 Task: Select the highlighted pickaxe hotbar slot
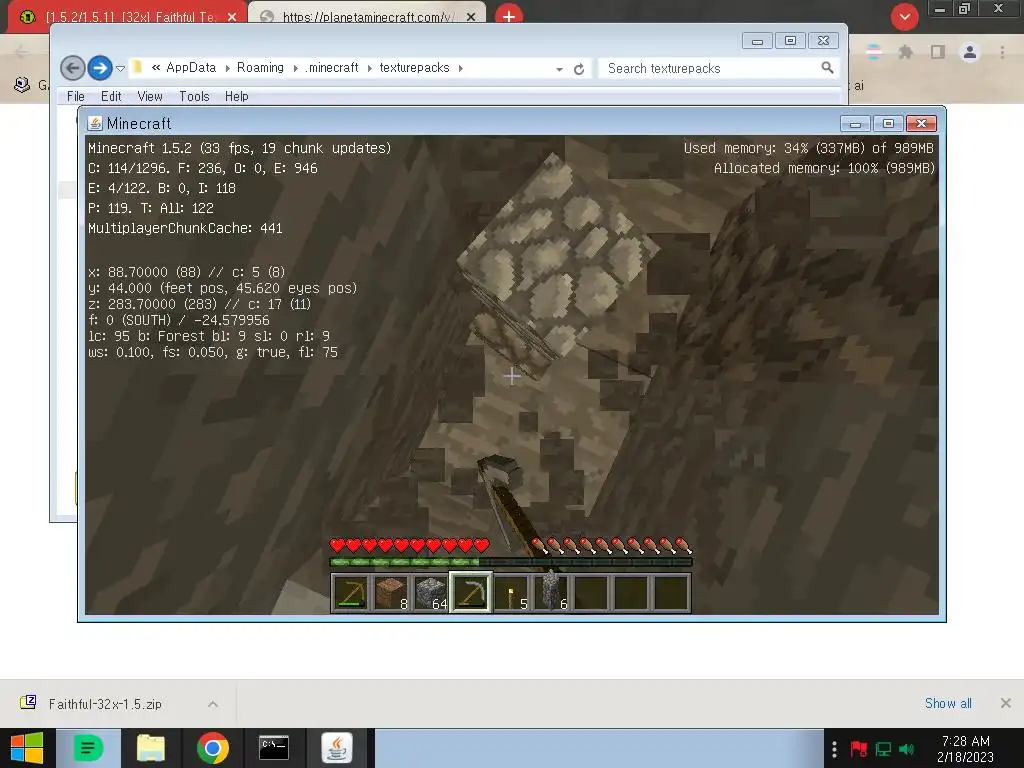tap(471, 593)
